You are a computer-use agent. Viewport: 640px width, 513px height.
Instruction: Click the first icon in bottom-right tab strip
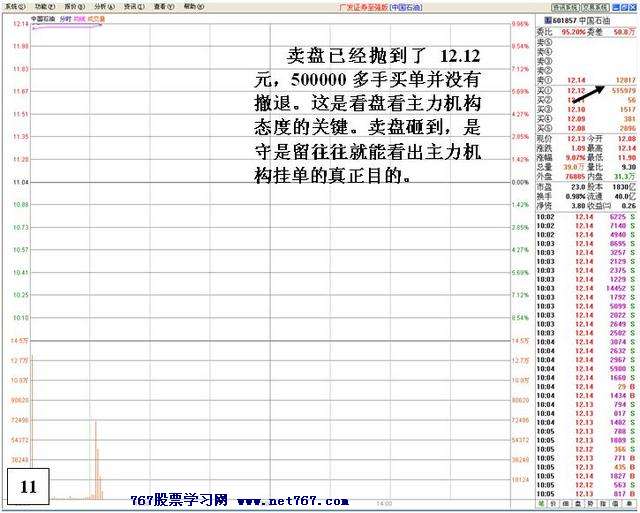click(x=541, y=505)
